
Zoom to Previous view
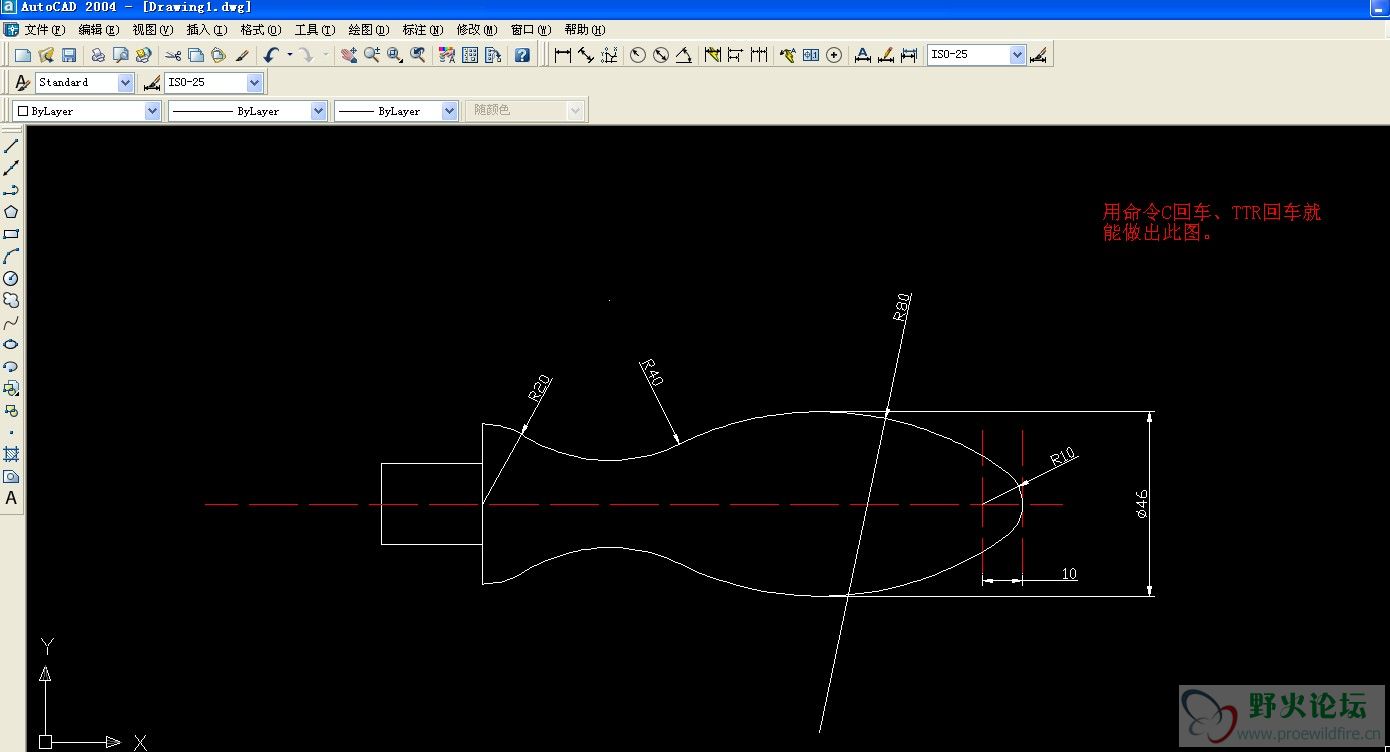click(x=418, y=55)
